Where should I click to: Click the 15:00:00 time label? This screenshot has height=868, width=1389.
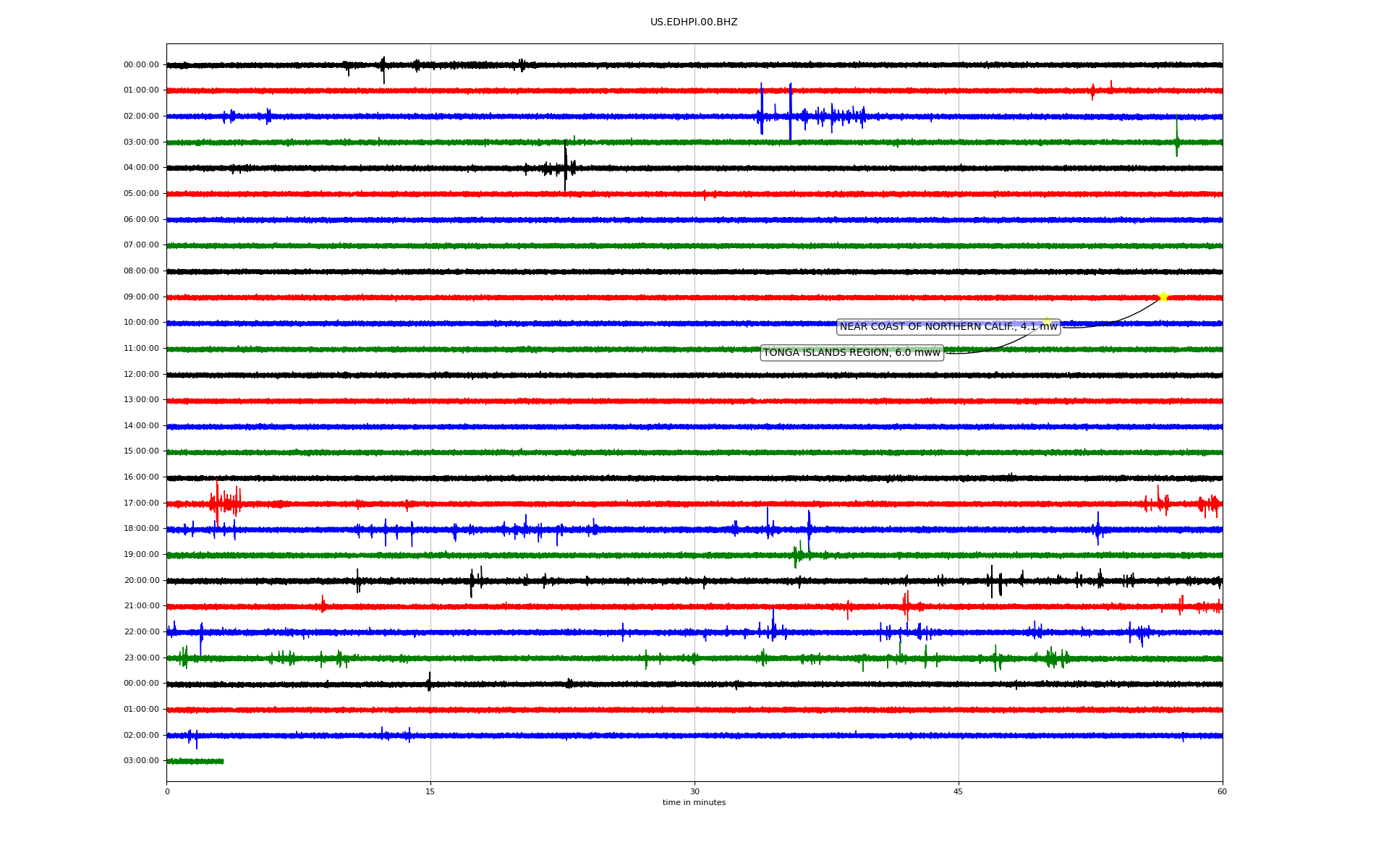tap(141, 451)
